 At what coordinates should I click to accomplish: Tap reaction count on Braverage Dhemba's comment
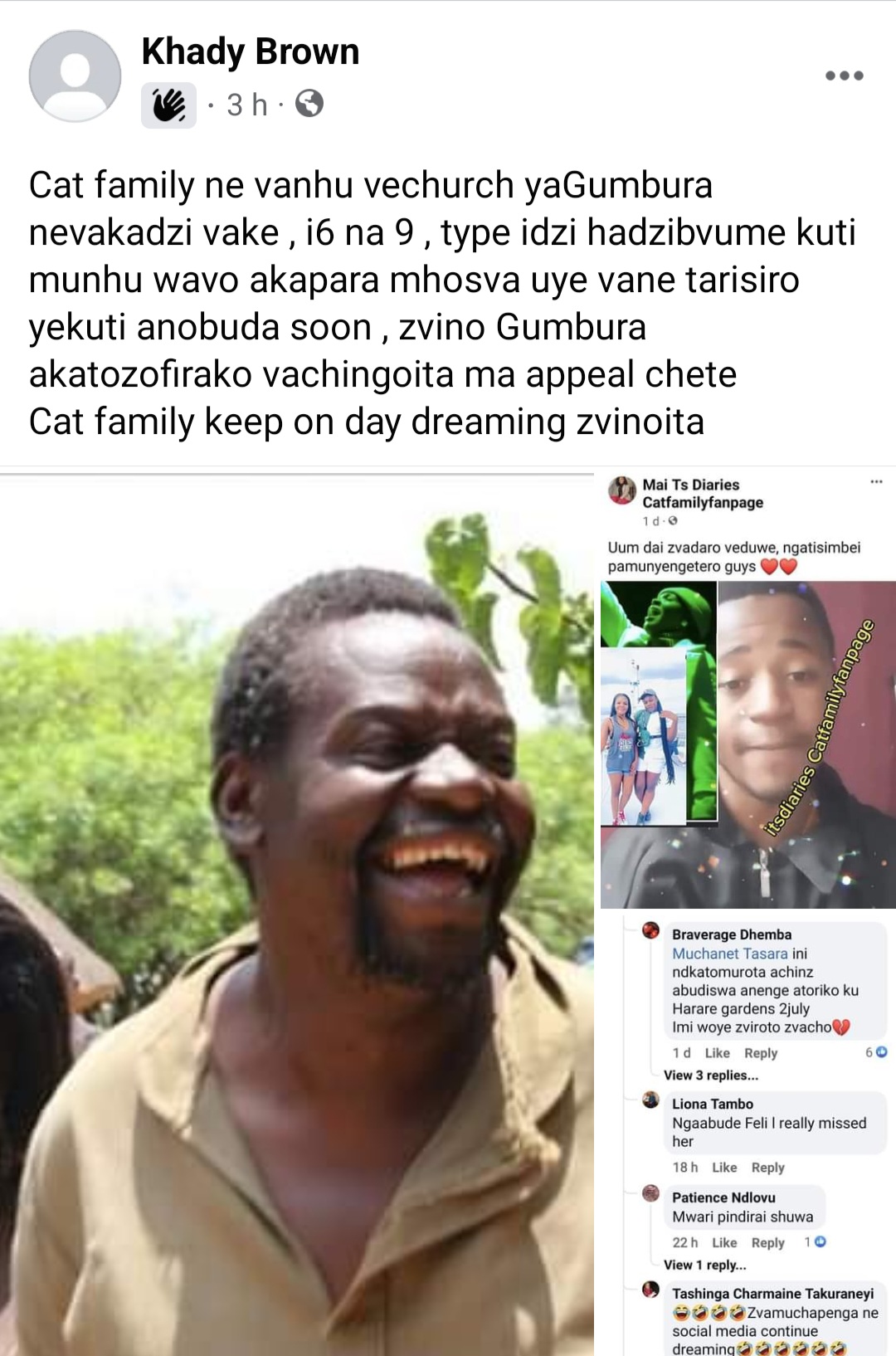pos(876,1051)
